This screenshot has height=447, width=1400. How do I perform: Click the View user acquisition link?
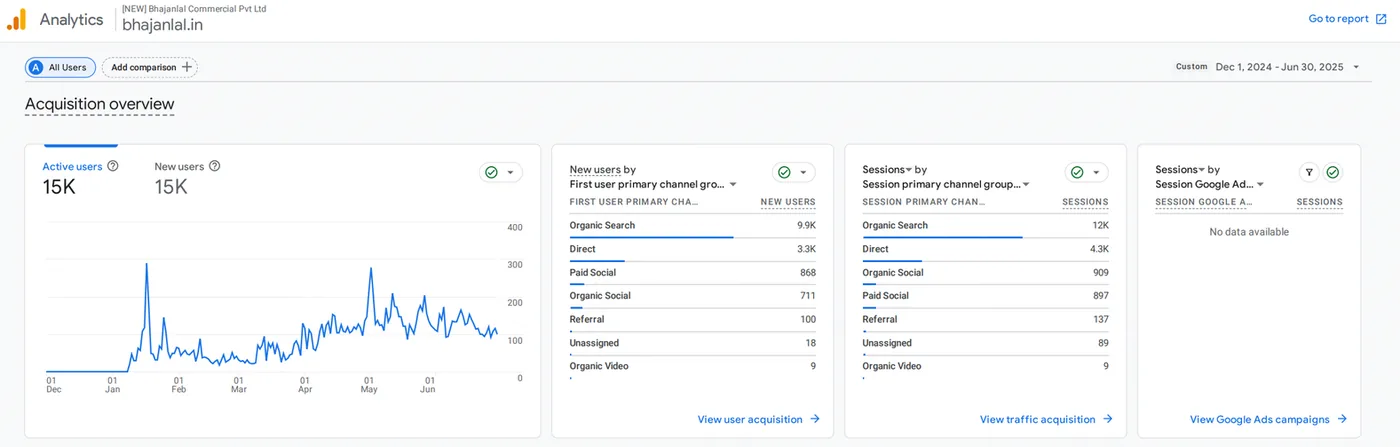coord(759,419)
